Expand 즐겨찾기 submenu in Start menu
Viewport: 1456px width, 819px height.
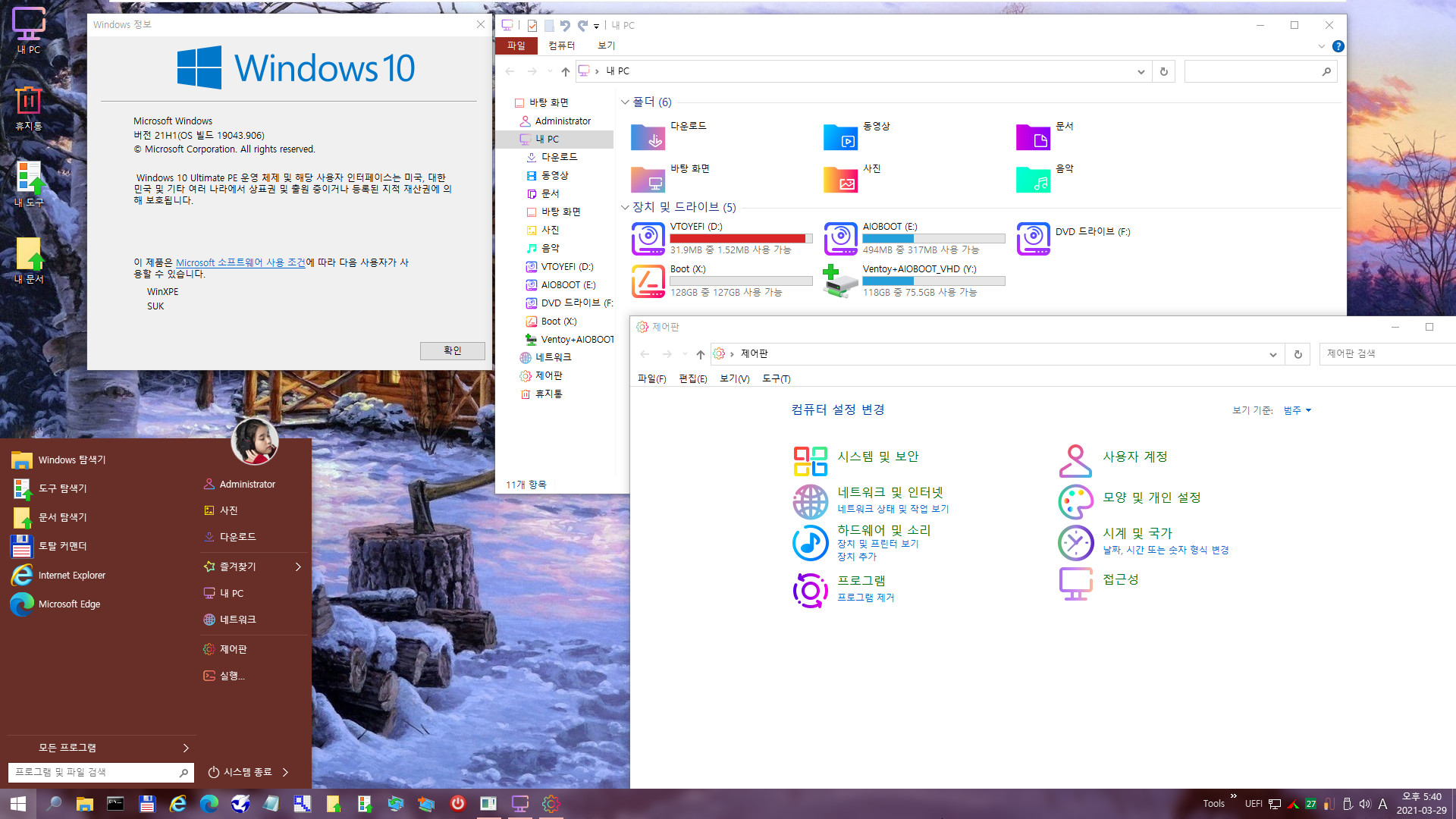coord(298,566)
